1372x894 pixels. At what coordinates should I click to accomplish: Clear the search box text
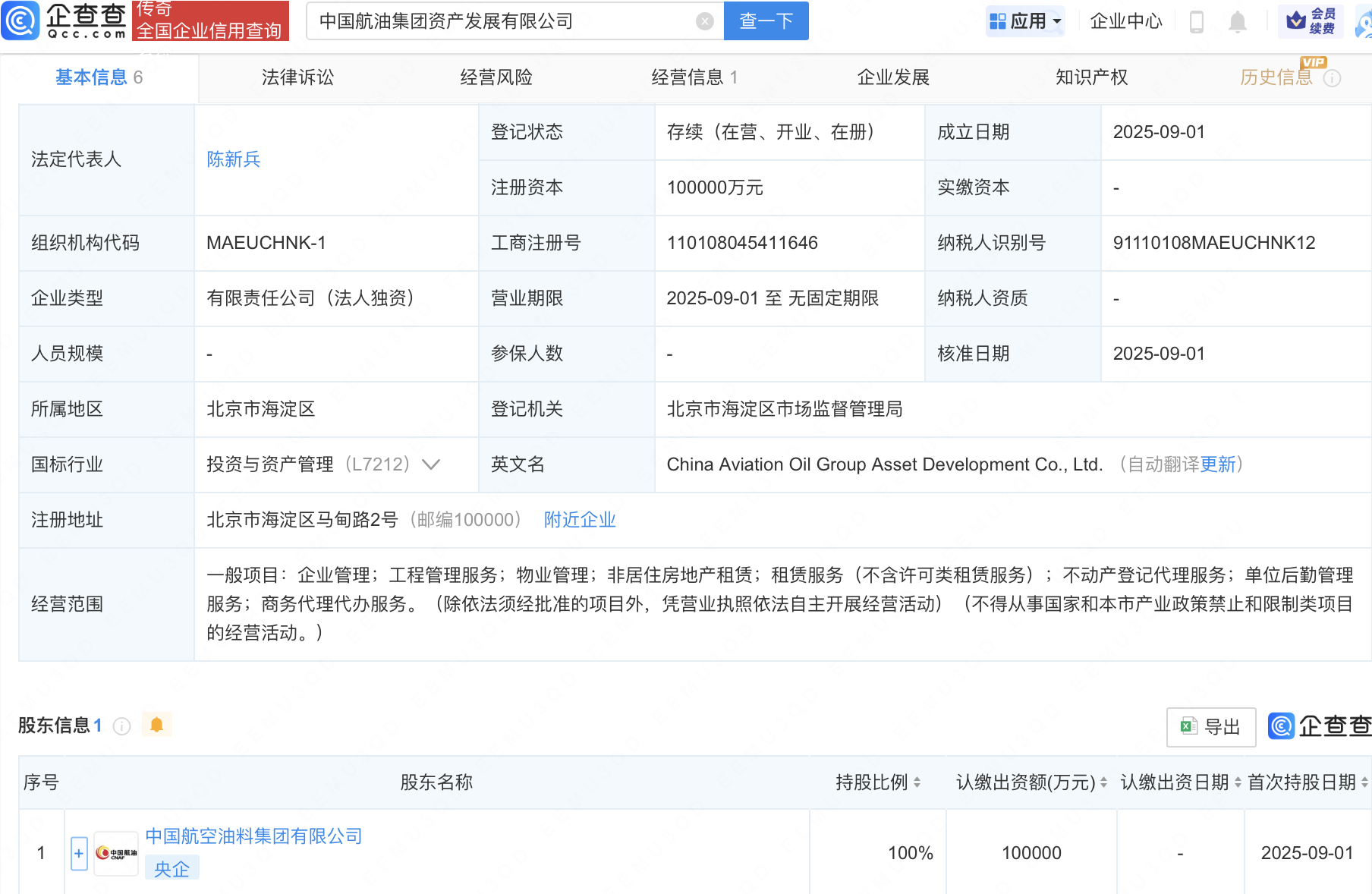click(x=705, y=21)
